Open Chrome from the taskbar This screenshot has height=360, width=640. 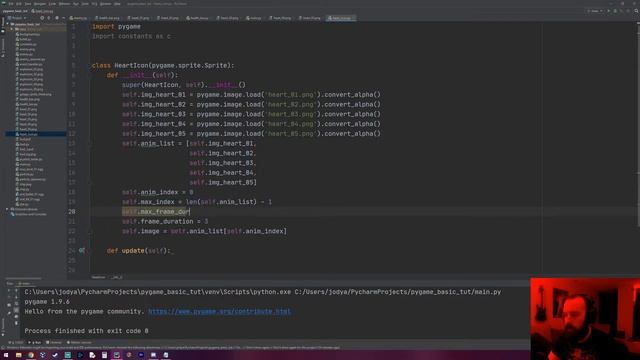coord(31,355)
